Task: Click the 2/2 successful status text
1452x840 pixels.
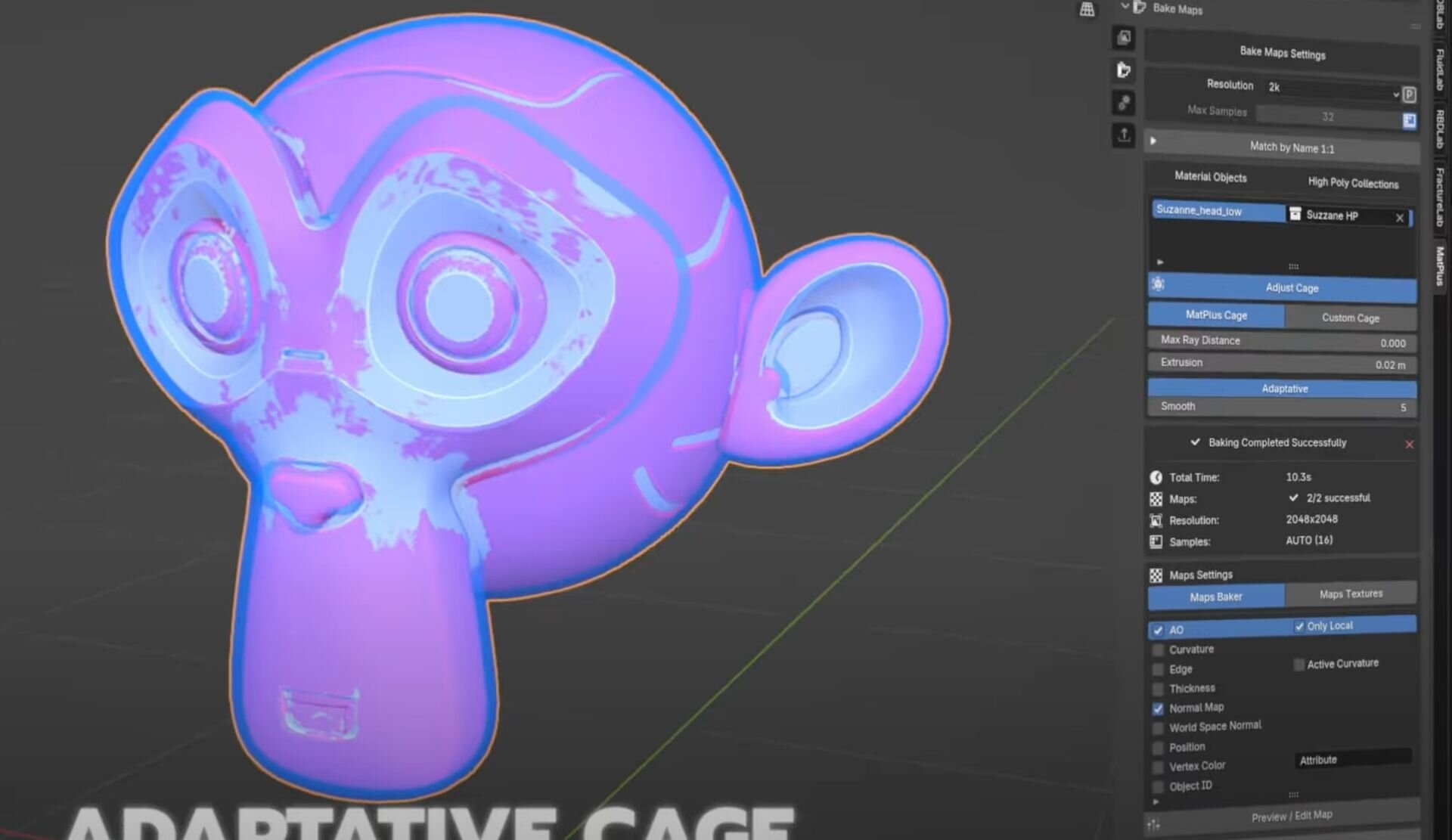Action: (1338, 498)
